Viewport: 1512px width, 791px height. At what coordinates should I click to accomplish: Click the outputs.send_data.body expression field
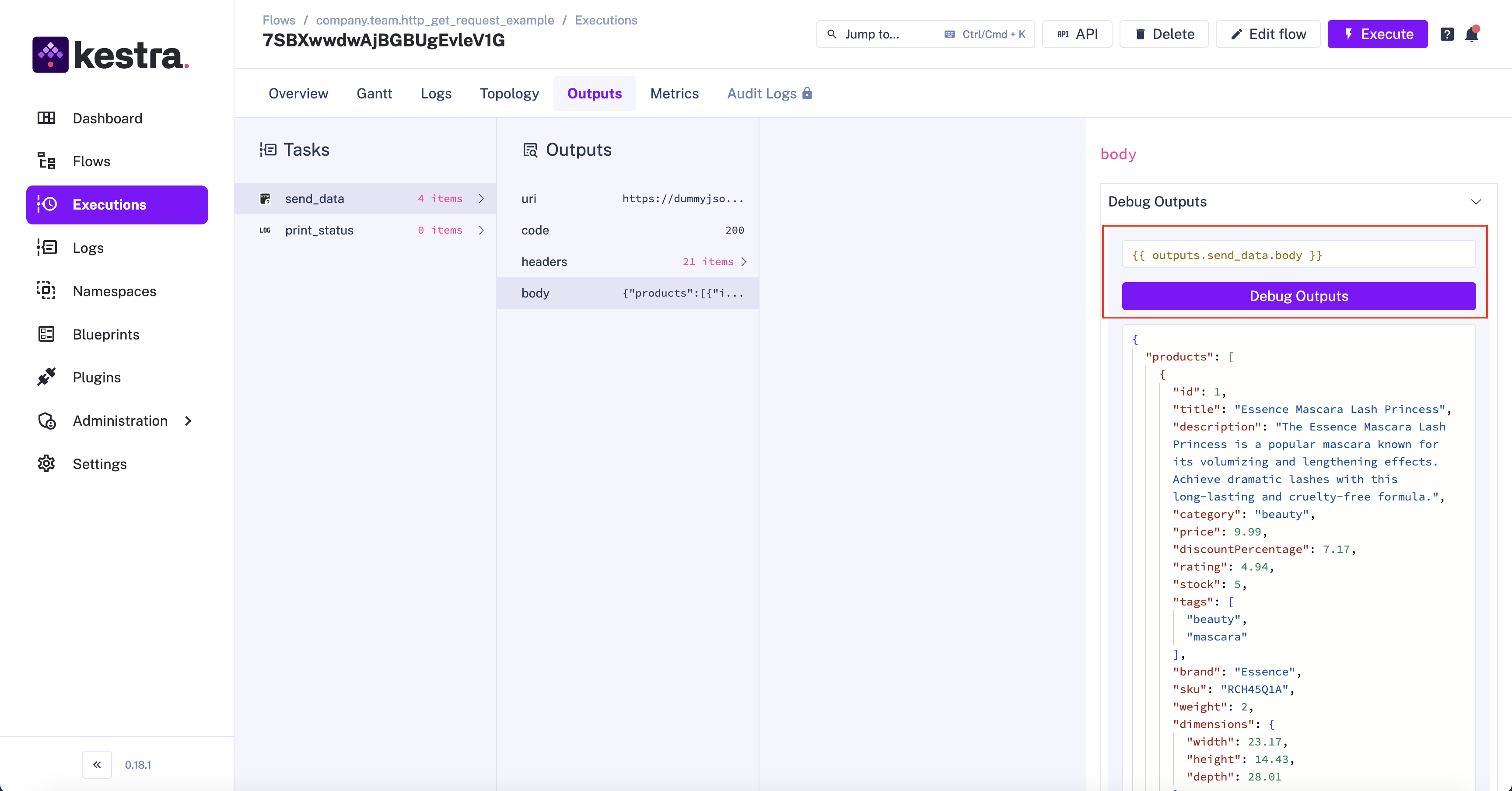point(1298,255)
